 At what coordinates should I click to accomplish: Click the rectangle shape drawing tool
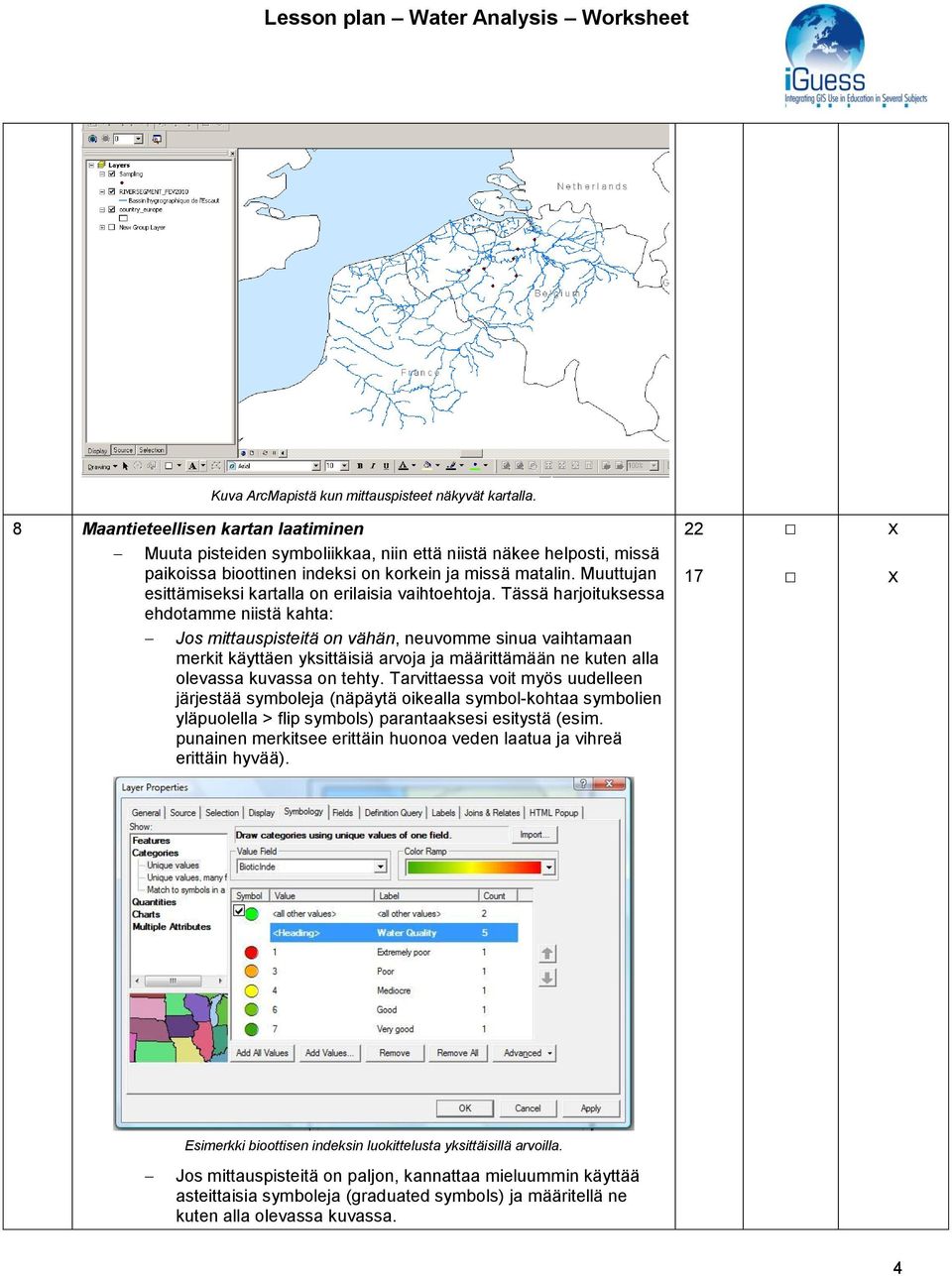(168, 466)
